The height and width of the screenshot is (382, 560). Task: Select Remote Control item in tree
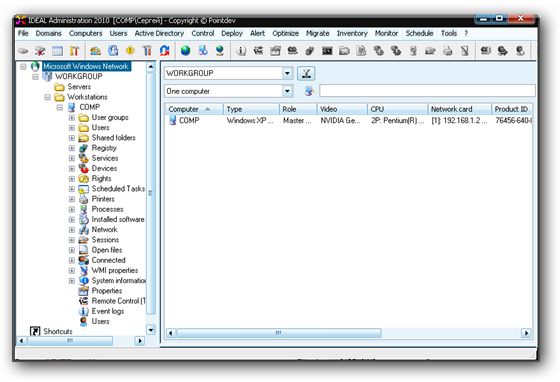click(118, 301)
